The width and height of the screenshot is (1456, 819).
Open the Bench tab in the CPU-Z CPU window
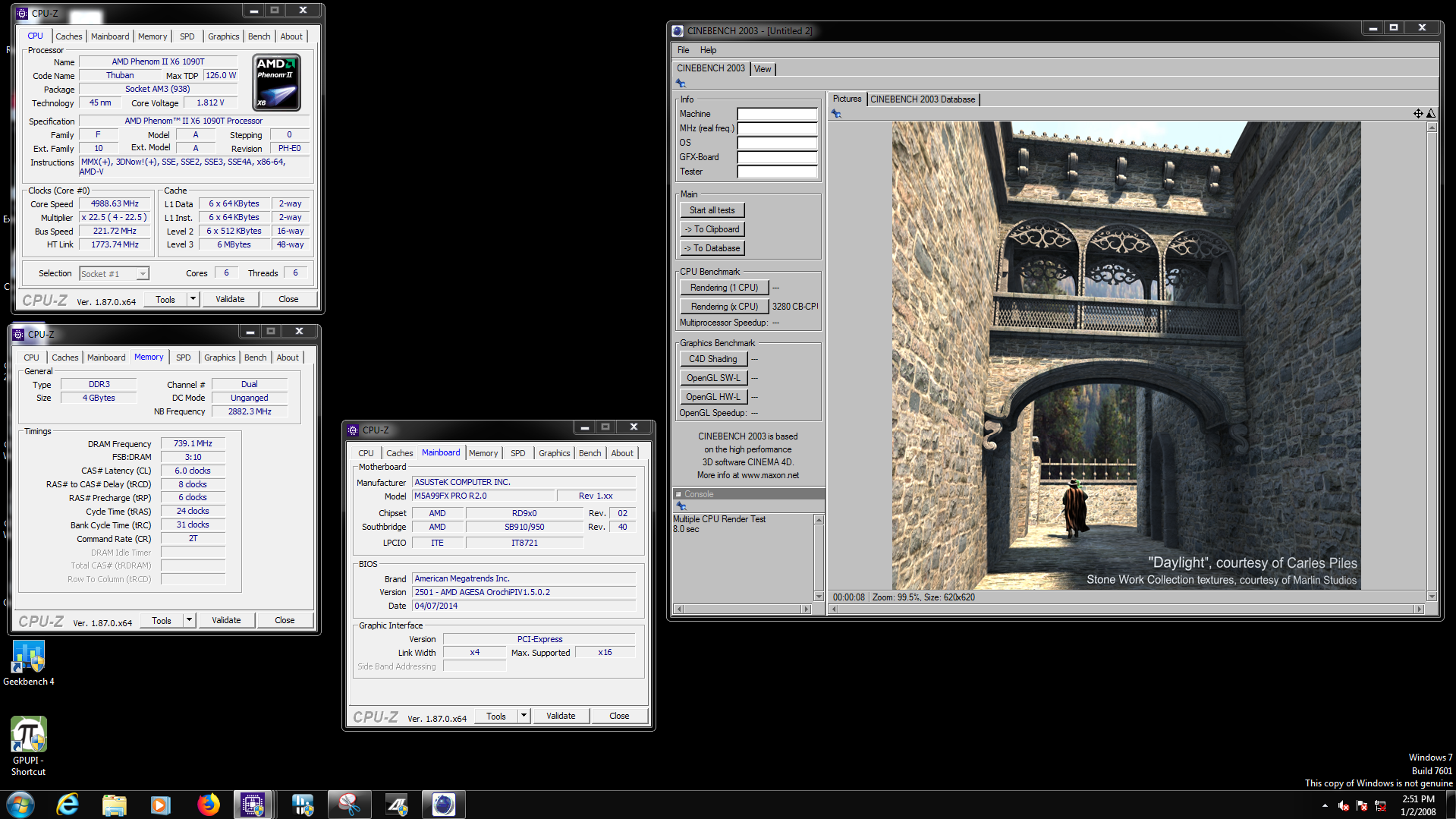259,36
